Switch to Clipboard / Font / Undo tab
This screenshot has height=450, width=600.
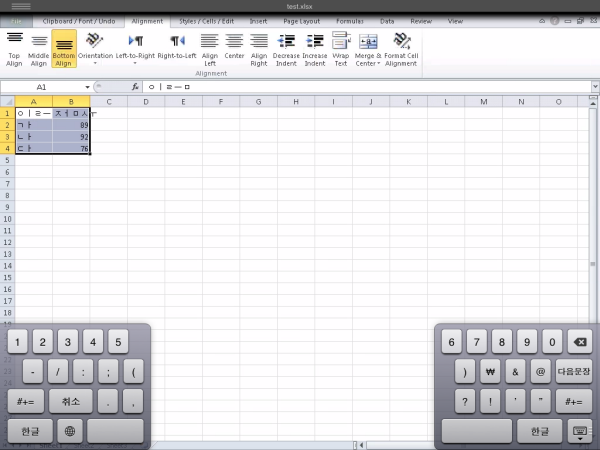pos(79,21)
